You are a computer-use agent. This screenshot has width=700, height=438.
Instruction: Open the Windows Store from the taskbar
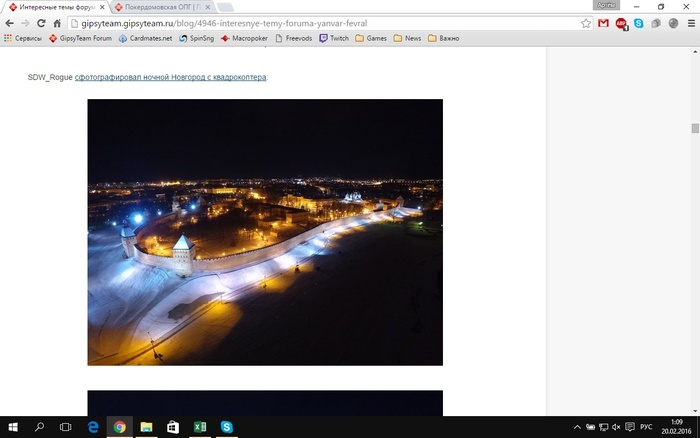pyautogui.click(x=173, y=427)
